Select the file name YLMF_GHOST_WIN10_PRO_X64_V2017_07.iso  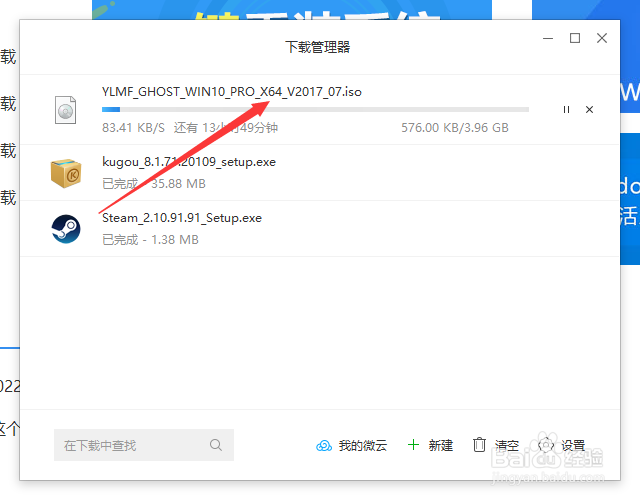click(232, 92)
